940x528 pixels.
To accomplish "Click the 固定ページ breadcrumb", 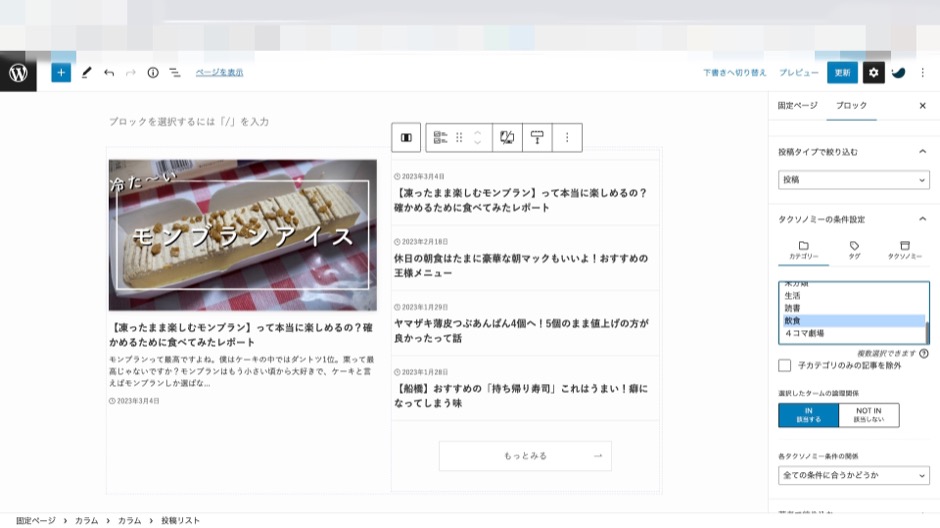I will point(36,521).
